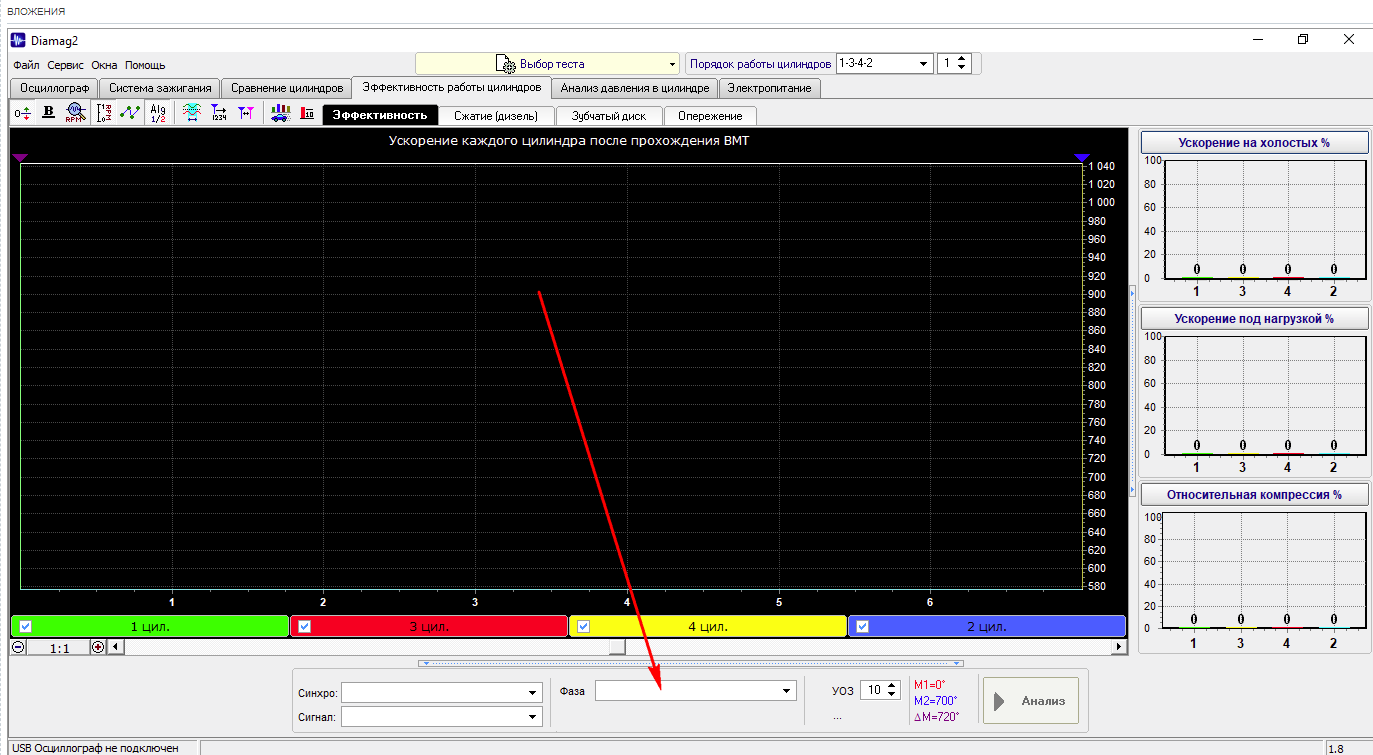
Task: Click the purple M1 marker triangle
Action: [x=19, y=158]
